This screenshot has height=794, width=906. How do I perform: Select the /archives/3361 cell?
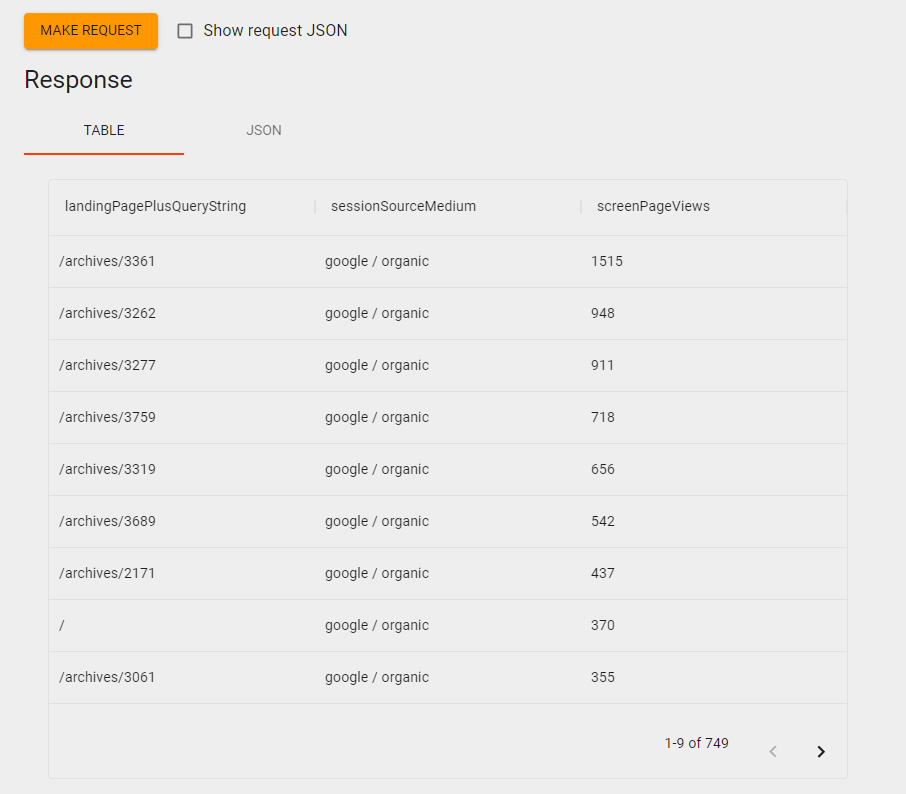[107, 261]
